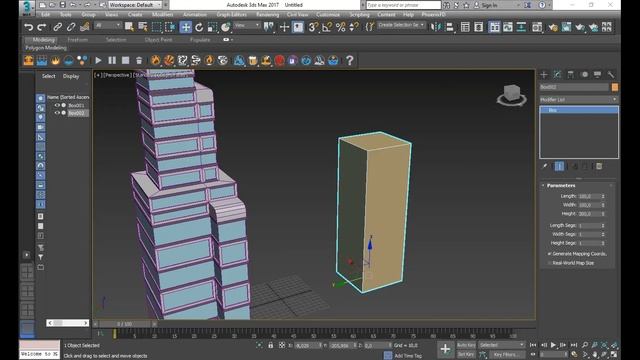Open the Select menu in Scene Explorer
The height and width of the screenshot is (360, 640).
click(49, 76)
